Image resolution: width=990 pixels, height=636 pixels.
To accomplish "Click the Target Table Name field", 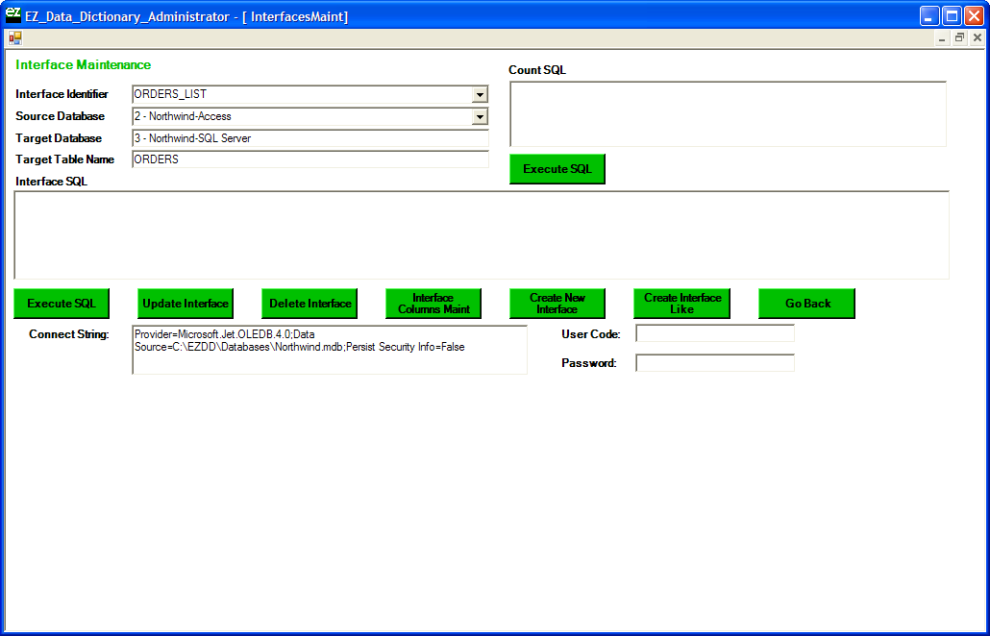I will pos(310,160).
